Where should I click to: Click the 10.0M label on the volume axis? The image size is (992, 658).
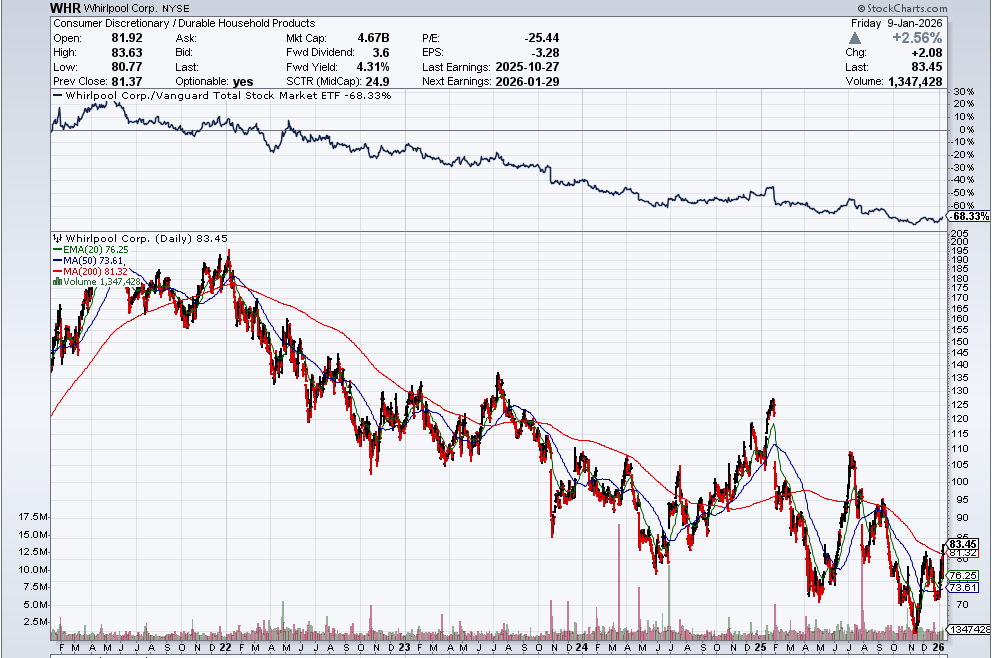pyautogui.click(x=33, y=569)
